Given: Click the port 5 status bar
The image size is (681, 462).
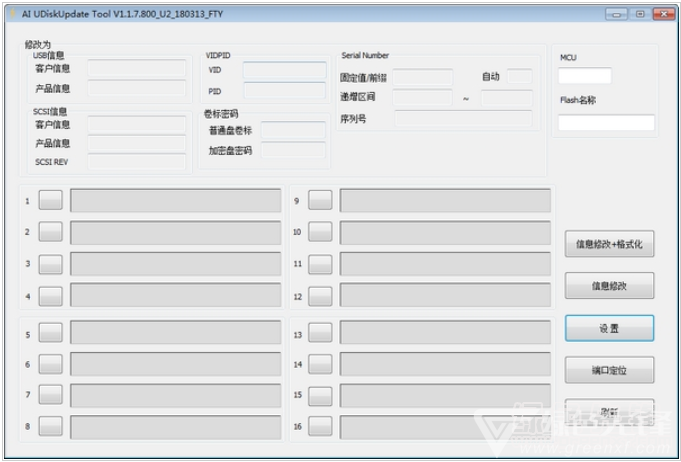Looking at the screenshot, I should pos(176,333).
